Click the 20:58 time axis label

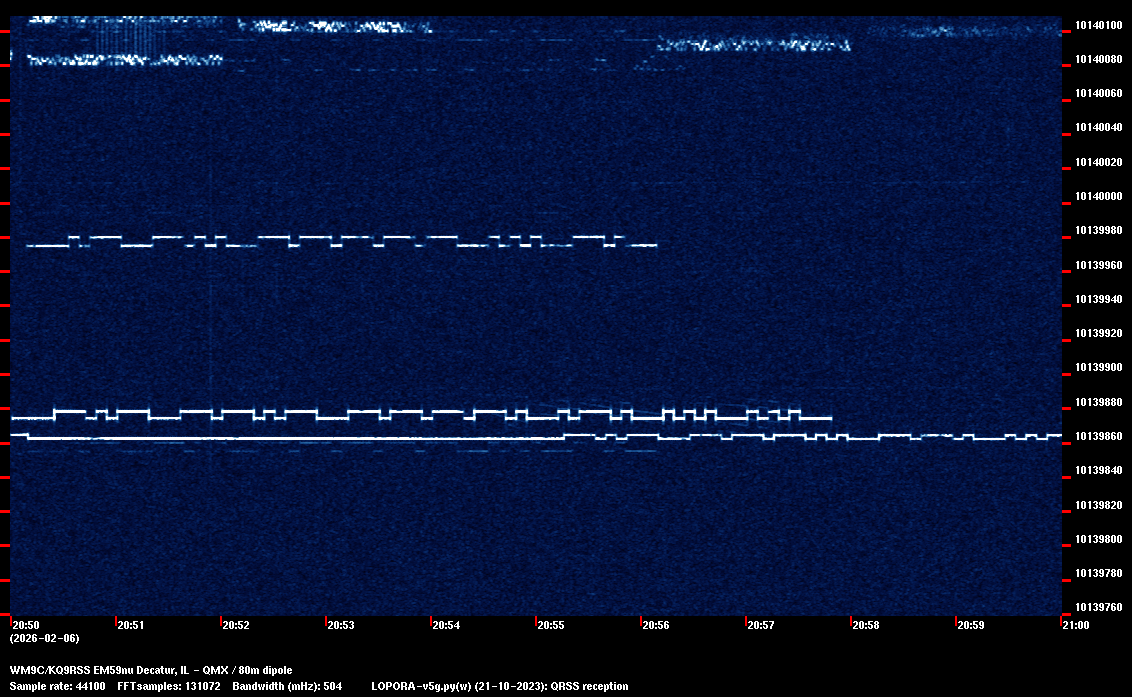[x=865, y=625]
